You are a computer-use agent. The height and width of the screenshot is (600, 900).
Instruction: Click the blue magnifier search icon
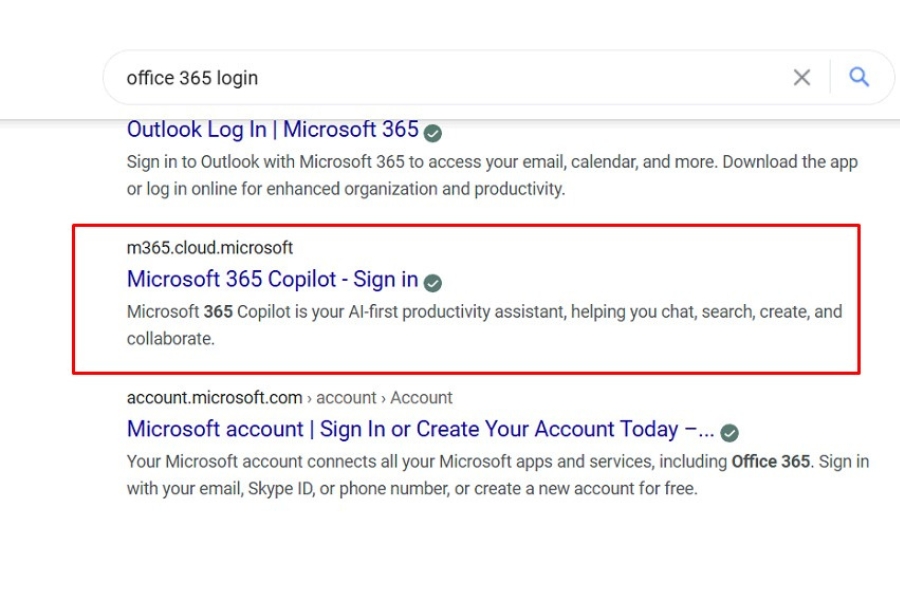tap(859, 77)
